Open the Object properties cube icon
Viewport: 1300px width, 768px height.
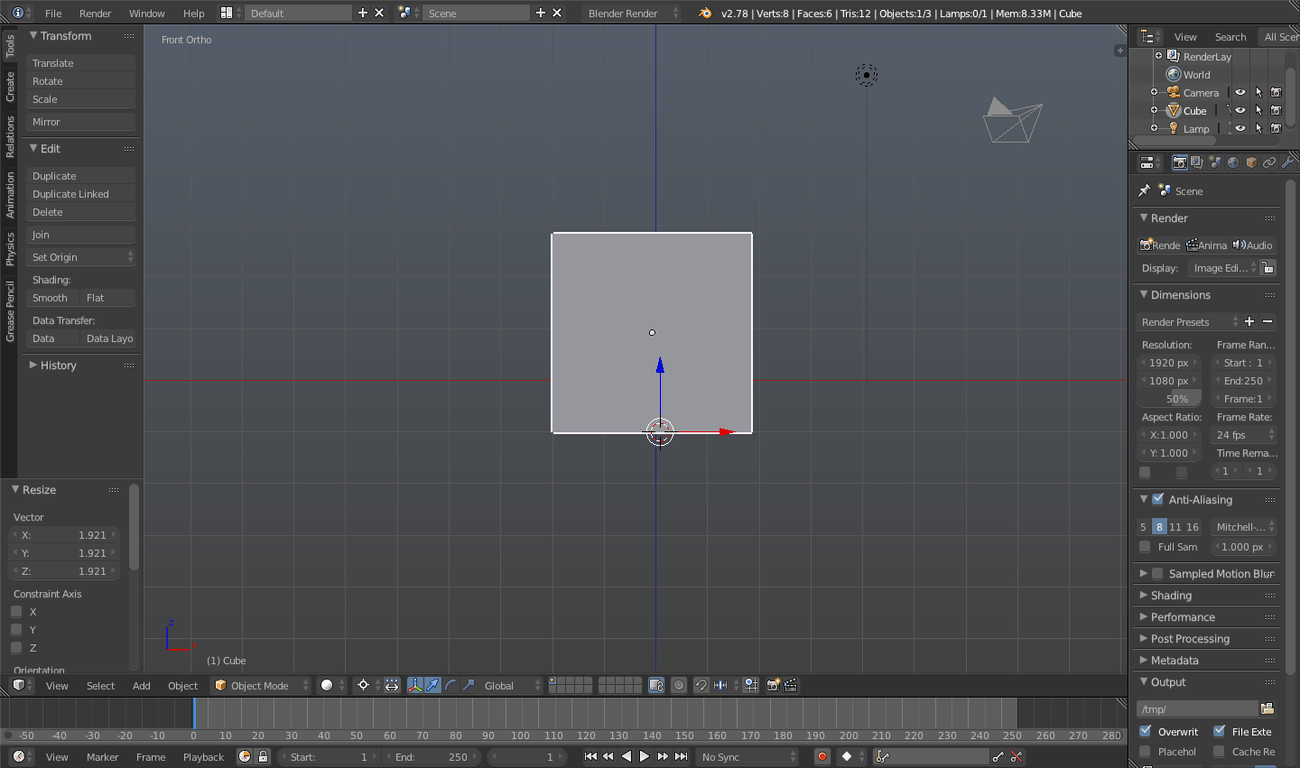(x=1251, y=162)
